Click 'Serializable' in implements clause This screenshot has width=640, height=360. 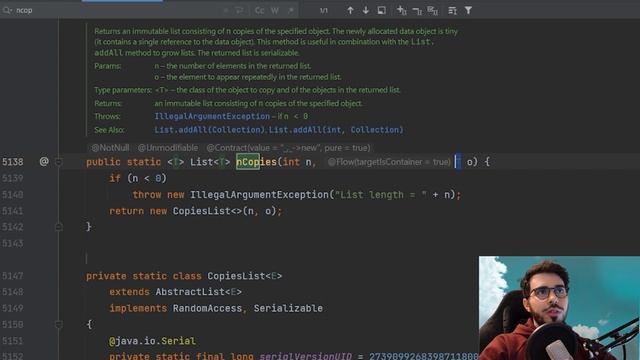point(288,308)
